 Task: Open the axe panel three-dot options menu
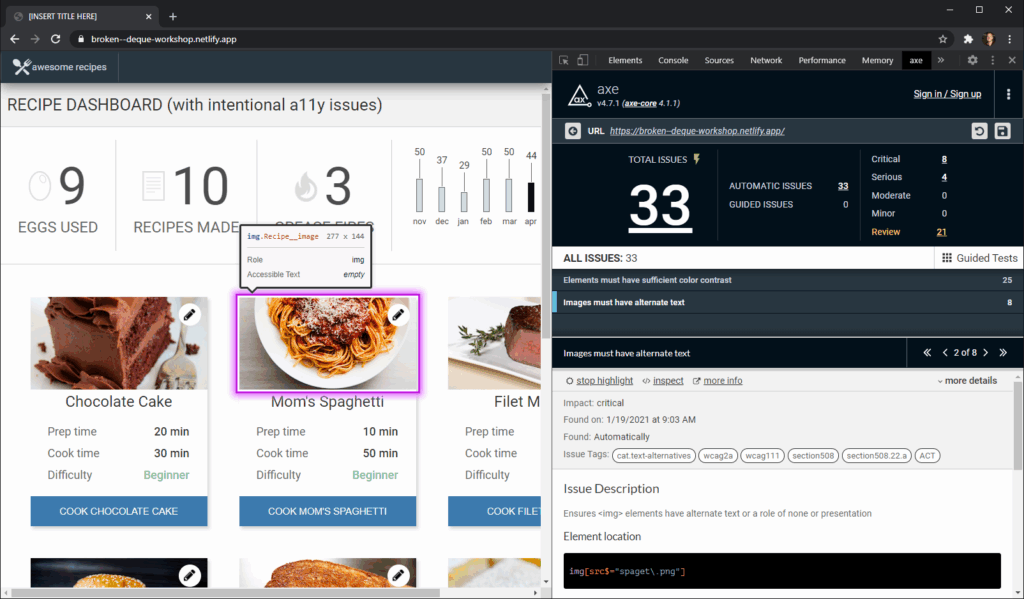[x=1008, y=93]
